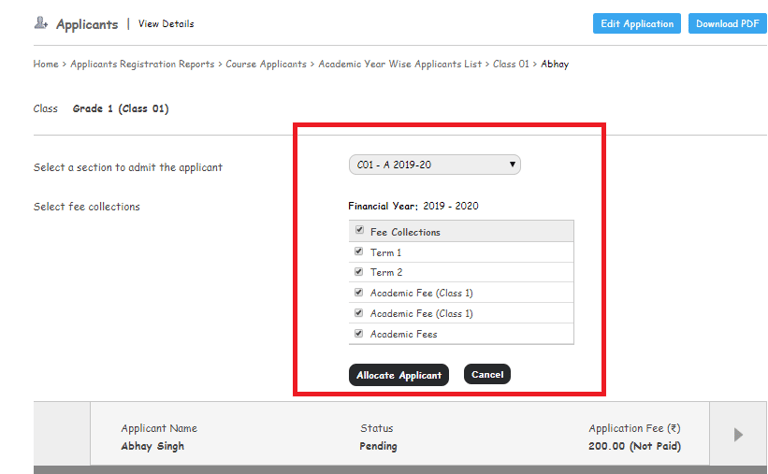Click the left cell of applicant row

pyautogui.click(x=62, y=434)
